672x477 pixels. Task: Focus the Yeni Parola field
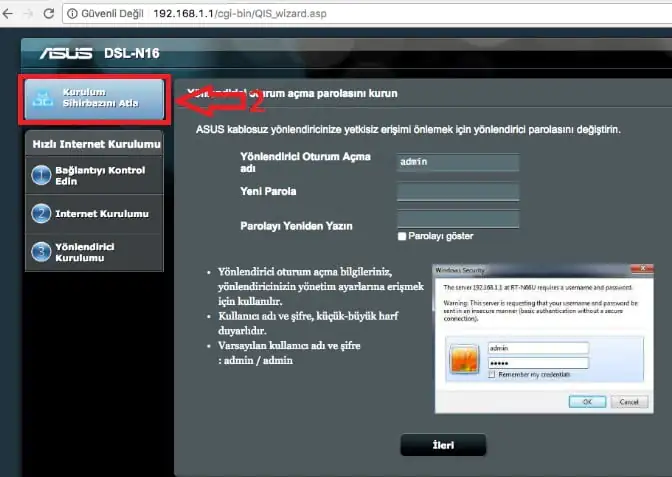pos(458,192)
